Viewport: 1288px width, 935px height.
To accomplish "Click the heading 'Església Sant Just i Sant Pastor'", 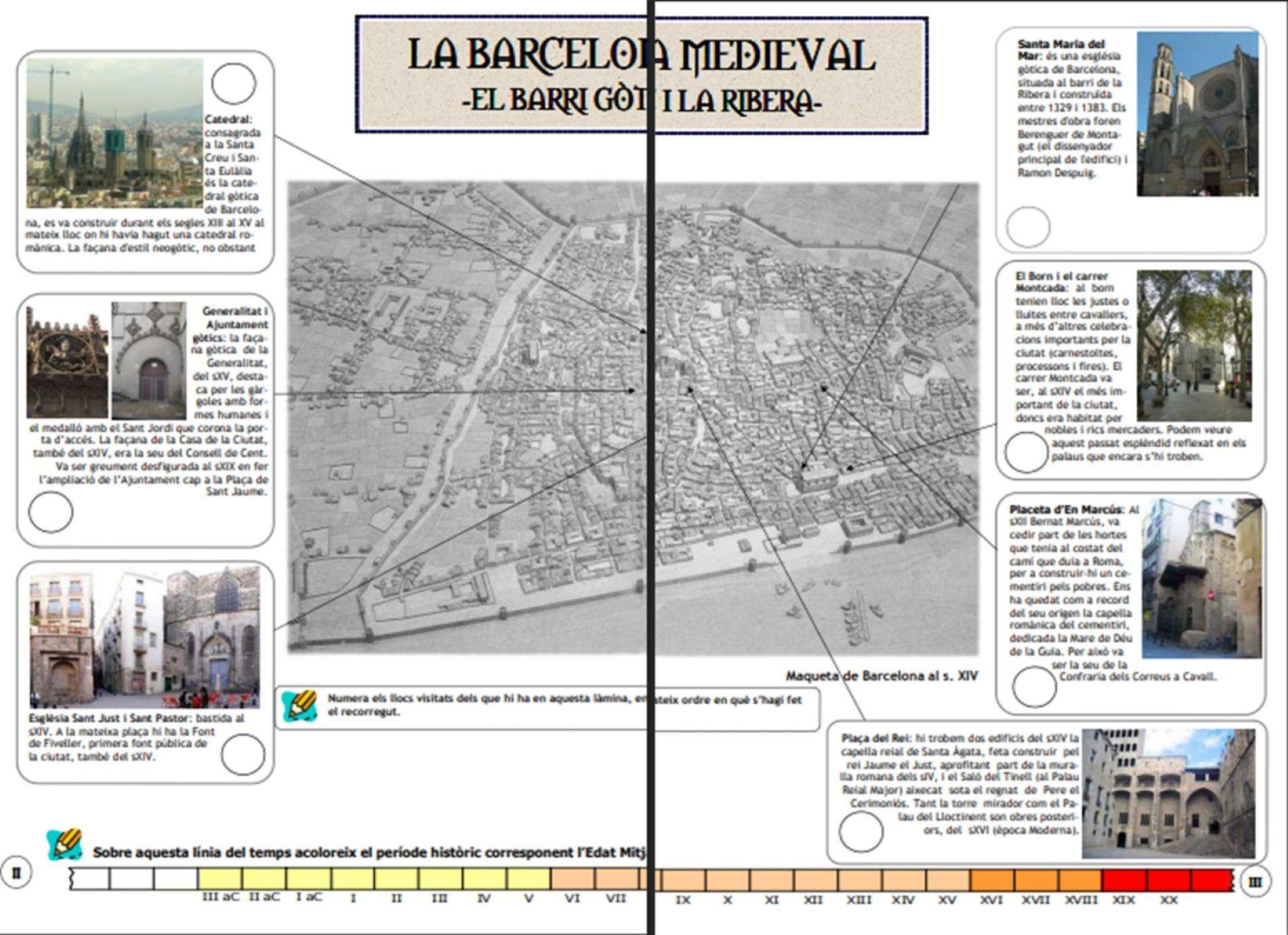I will (111, 718).
